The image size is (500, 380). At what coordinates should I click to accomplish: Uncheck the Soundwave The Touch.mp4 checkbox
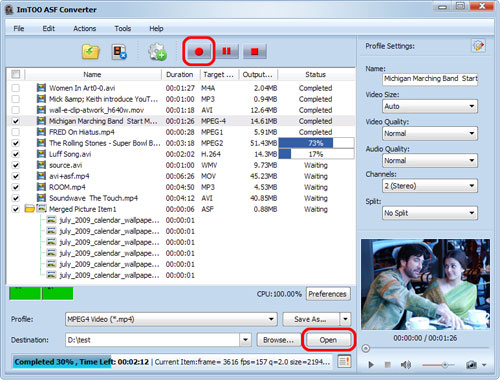click(16, 198)
